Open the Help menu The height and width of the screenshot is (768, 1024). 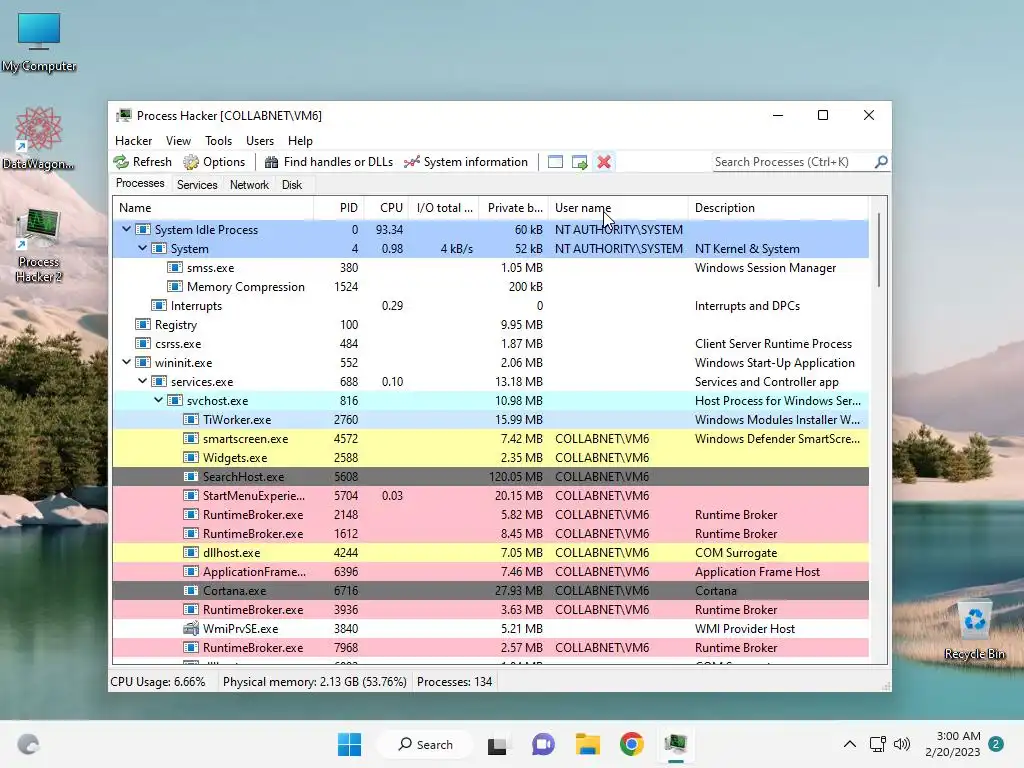(300, 140)
